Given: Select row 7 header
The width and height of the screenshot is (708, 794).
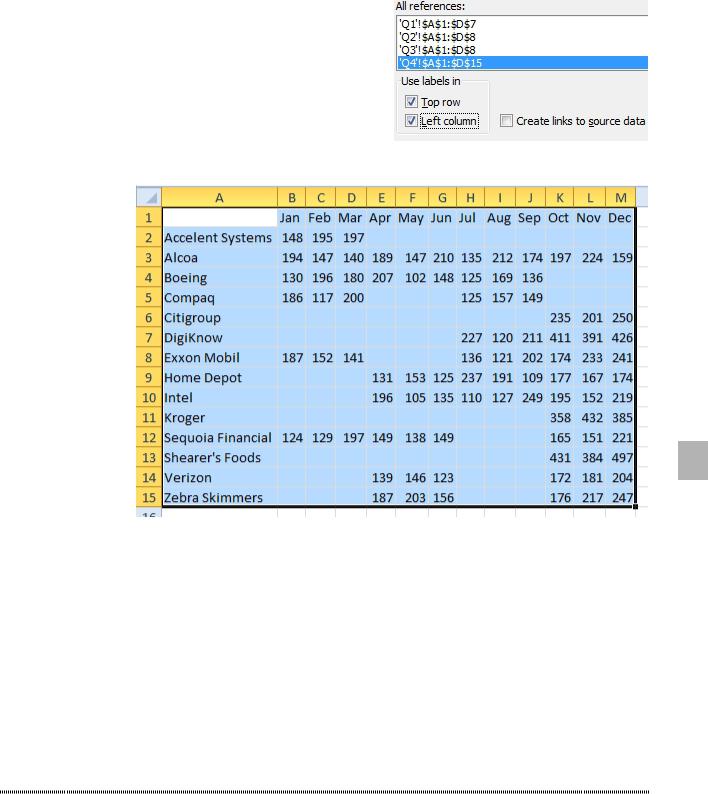Looking at the screenshot, I should click(149, 338).
